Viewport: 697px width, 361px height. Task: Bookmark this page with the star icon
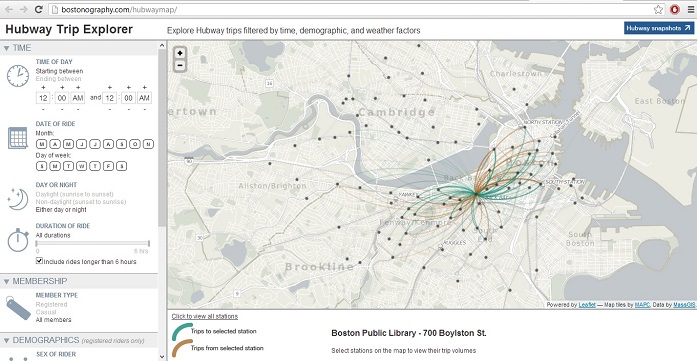pyautogui.click(x=658, y=9)
